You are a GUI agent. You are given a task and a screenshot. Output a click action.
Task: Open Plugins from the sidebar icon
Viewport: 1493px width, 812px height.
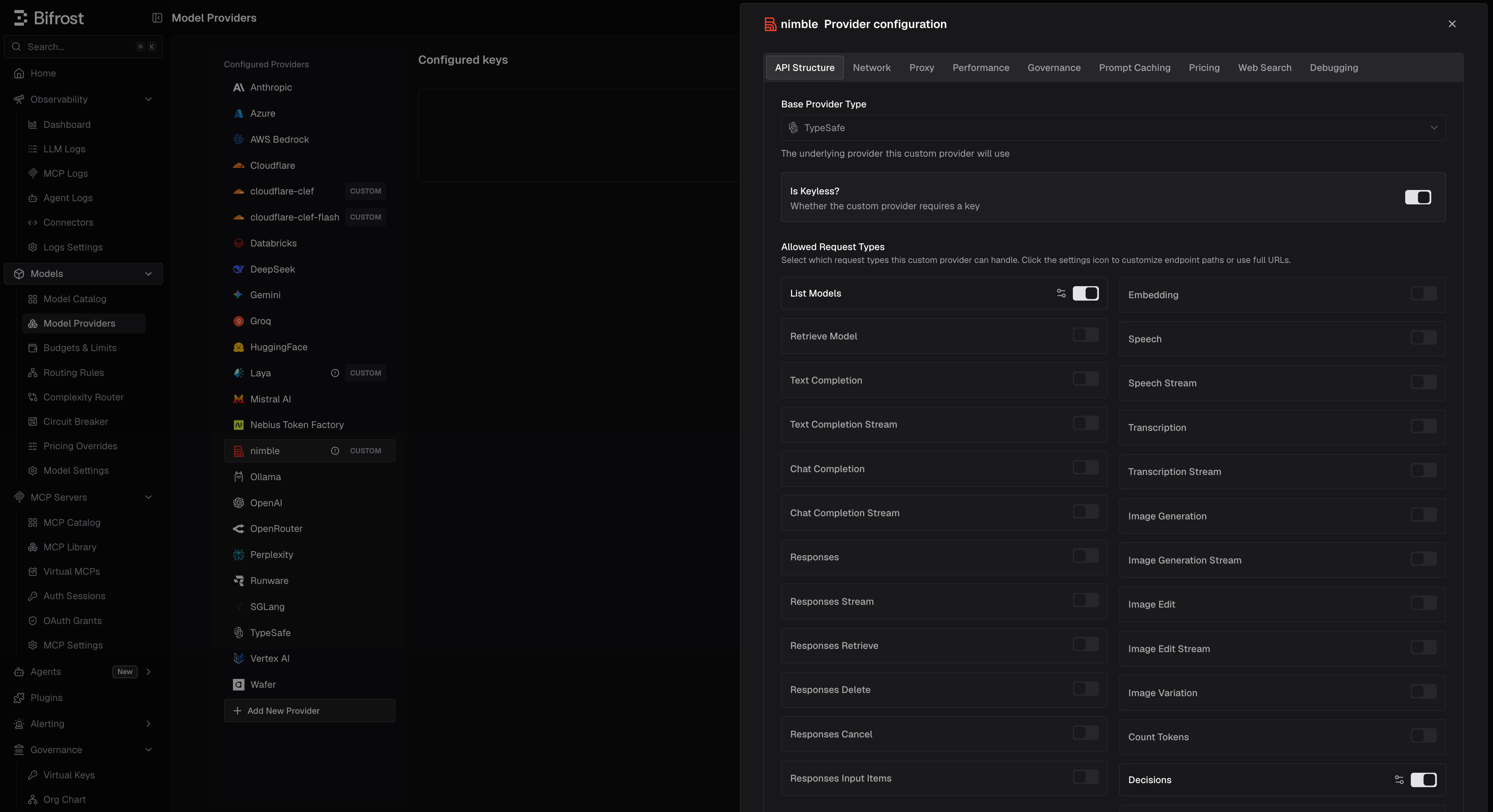19,698
